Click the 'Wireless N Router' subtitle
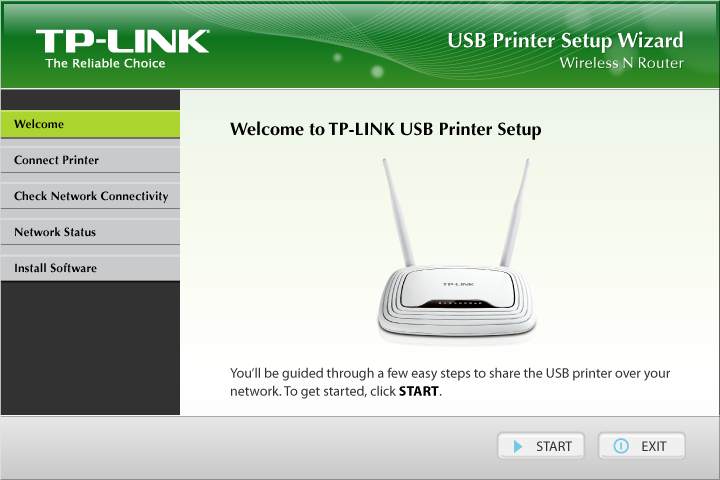 click(621, 63)
